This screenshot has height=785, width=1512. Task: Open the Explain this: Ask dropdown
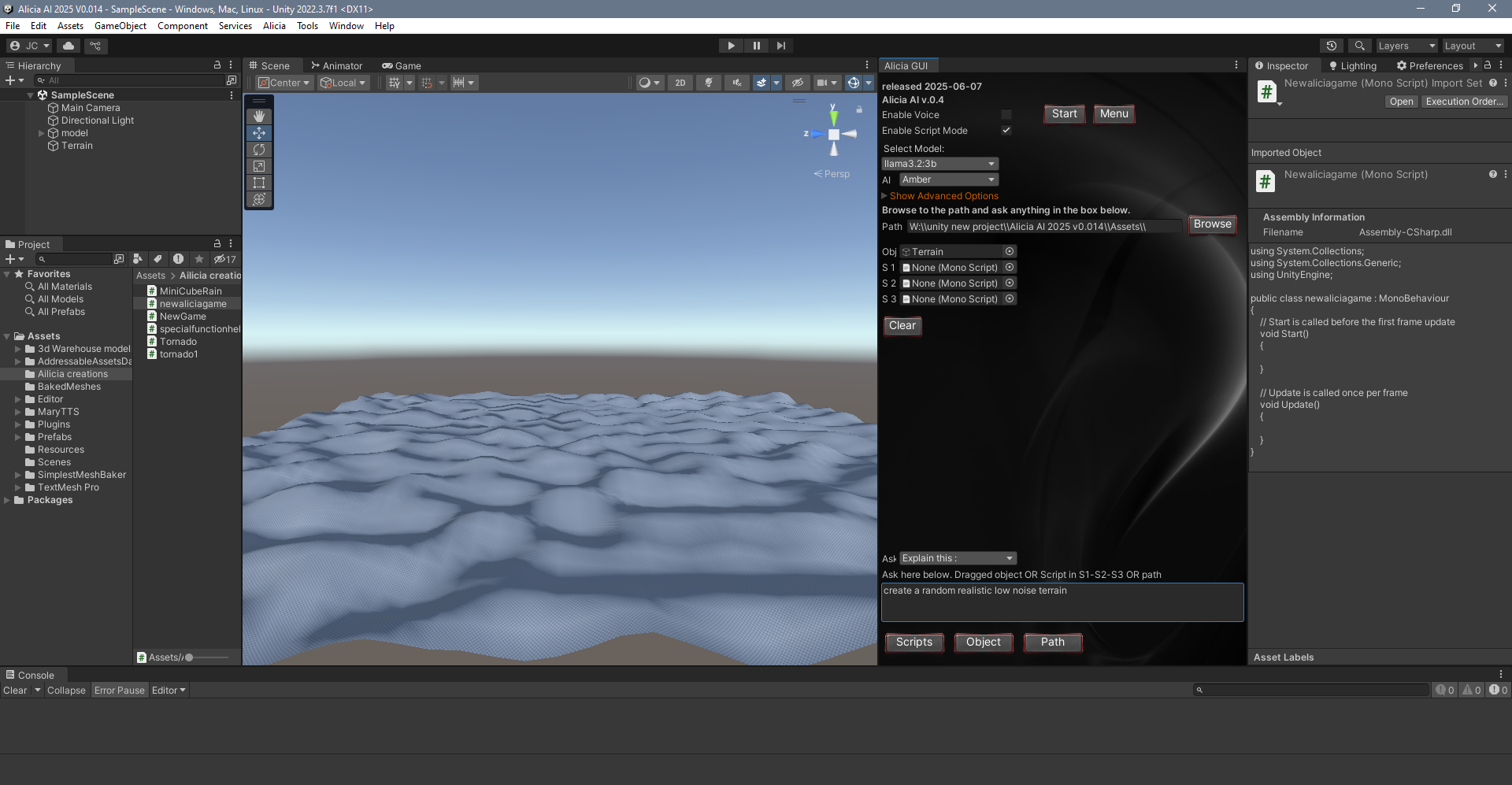[958, 558]
